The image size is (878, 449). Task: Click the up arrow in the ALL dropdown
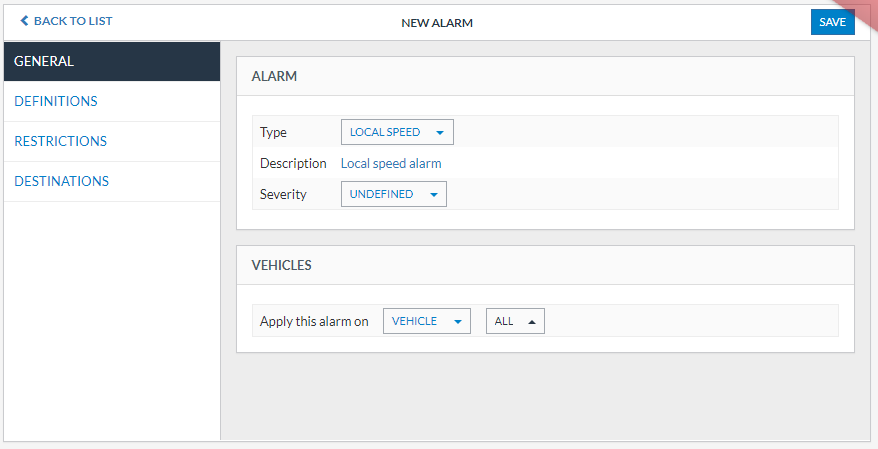point(531,322)
